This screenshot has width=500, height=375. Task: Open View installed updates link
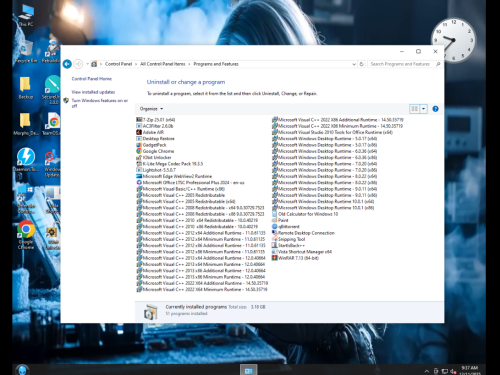pos(93,92)
